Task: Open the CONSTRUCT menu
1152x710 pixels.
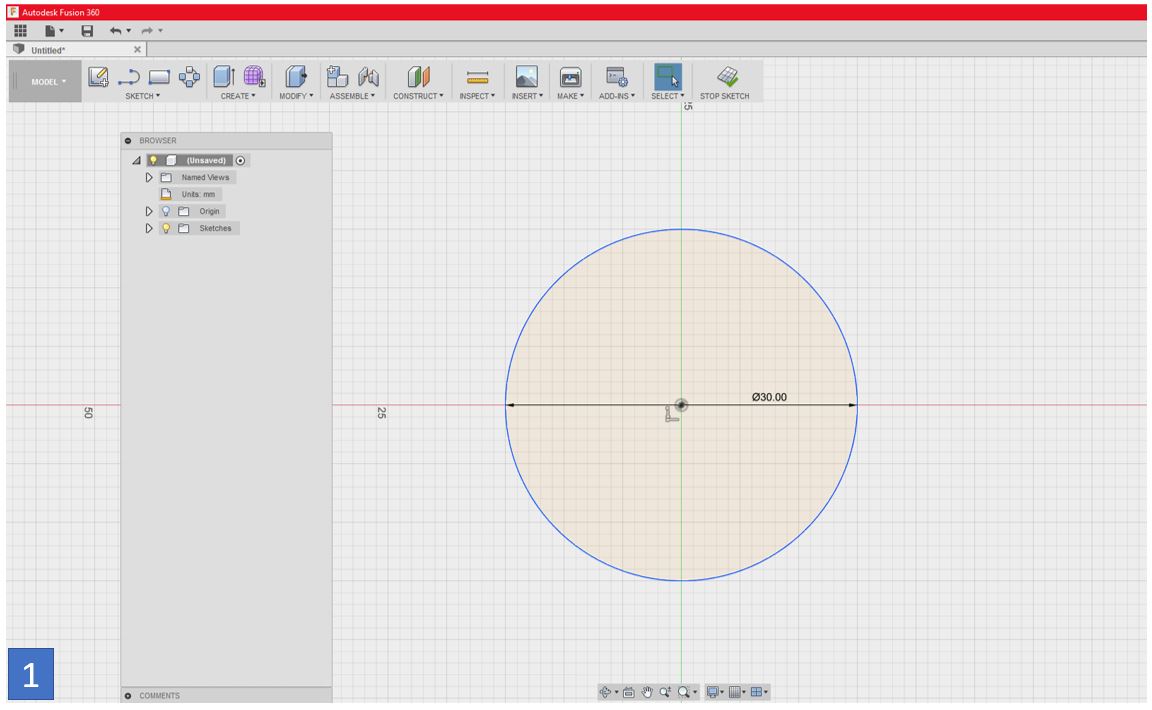Action: (418, 96)
